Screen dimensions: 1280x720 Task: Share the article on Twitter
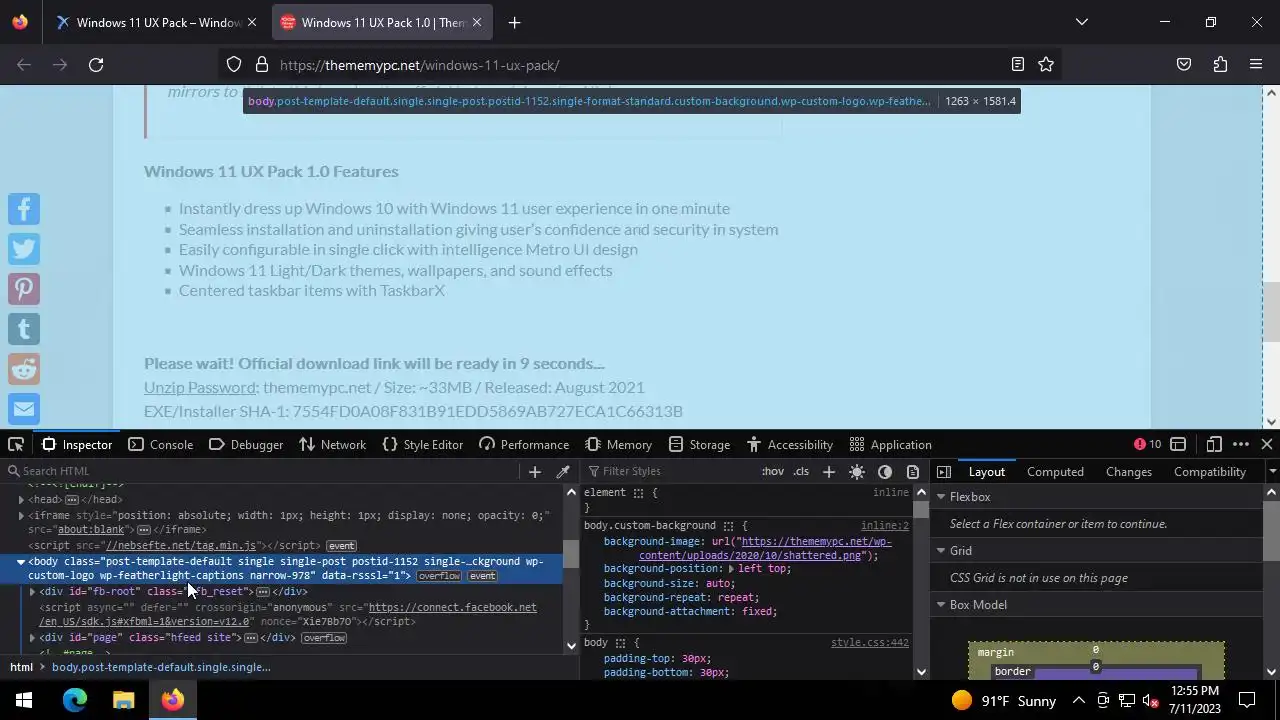pyautogui.click(x=24, y=249)
